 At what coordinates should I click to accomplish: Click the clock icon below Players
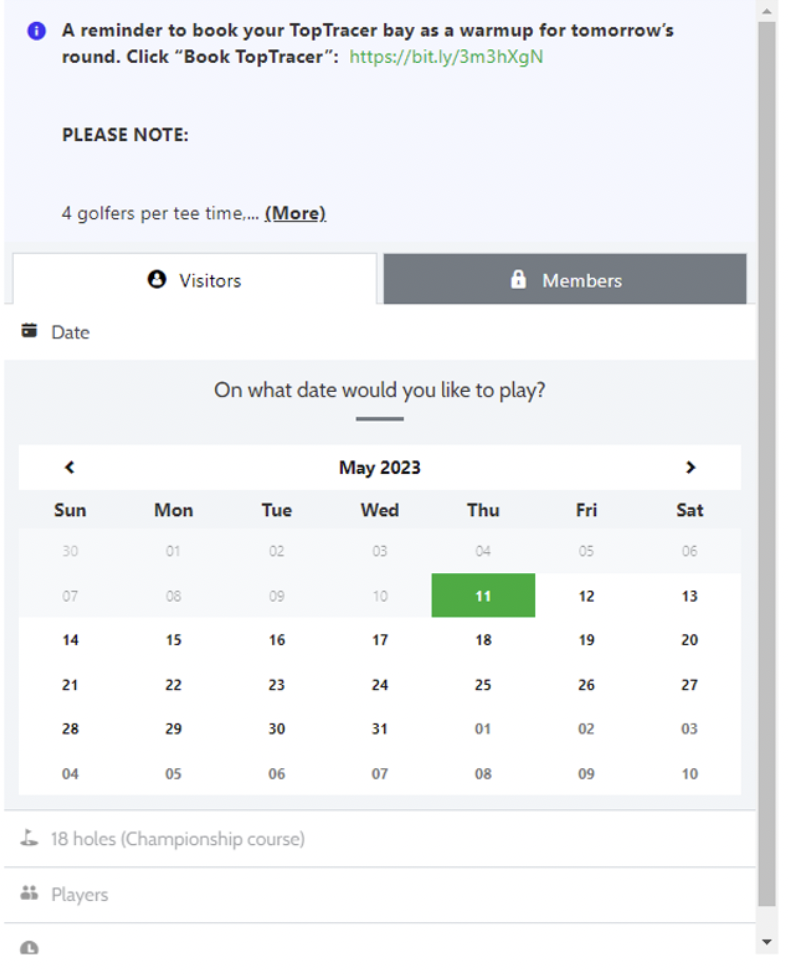[29, 947]
